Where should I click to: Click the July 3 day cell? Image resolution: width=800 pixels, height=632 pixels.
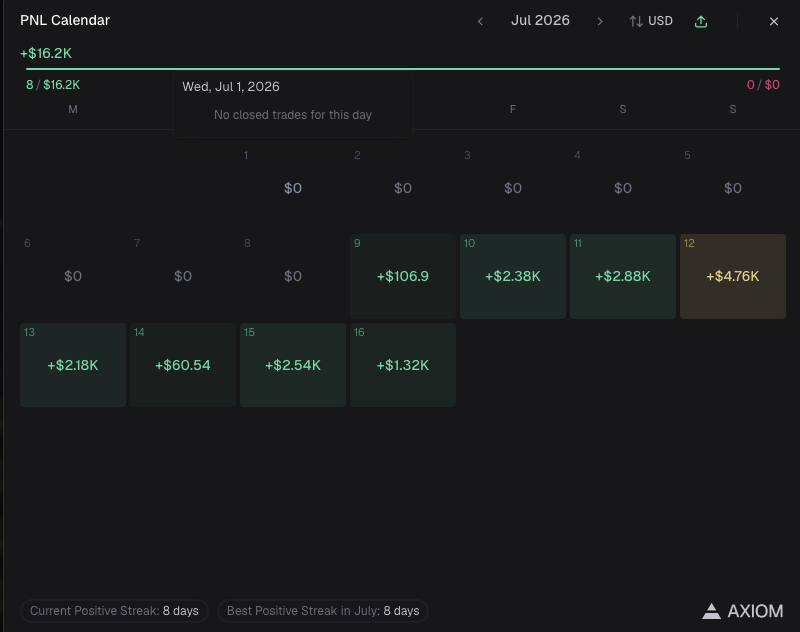[x=513, y=188]
